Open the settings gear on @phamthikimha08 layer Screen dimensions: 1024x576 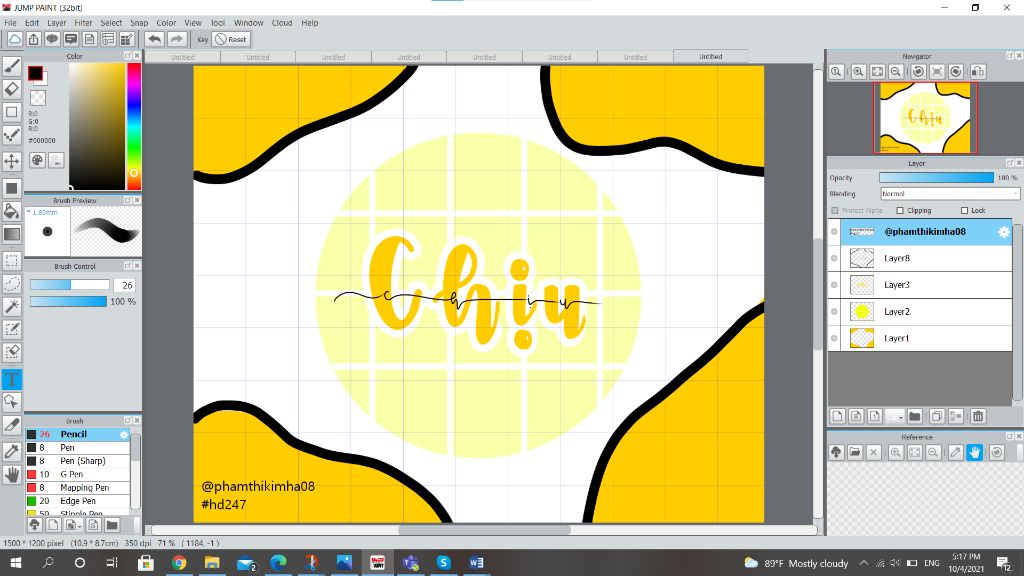[x=1004, y=232]
